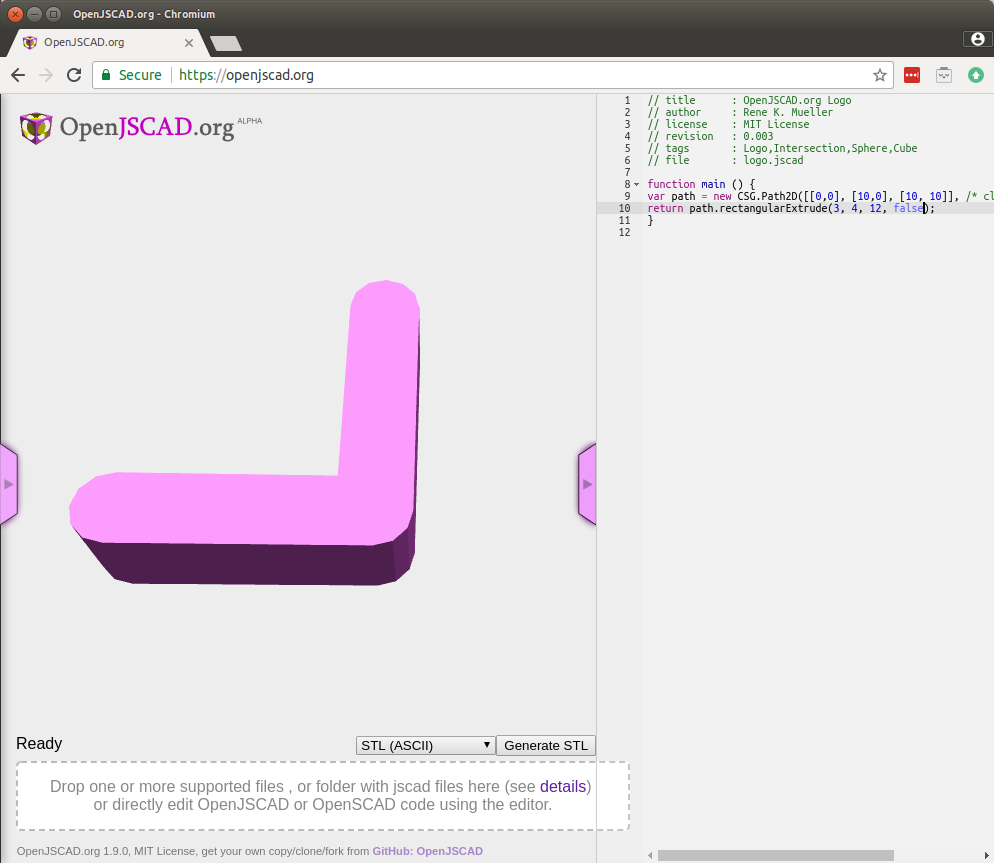Viewport: 994px width, 863px height.
Task: Click the closing brace on line 11
Action: coord(650,221)
